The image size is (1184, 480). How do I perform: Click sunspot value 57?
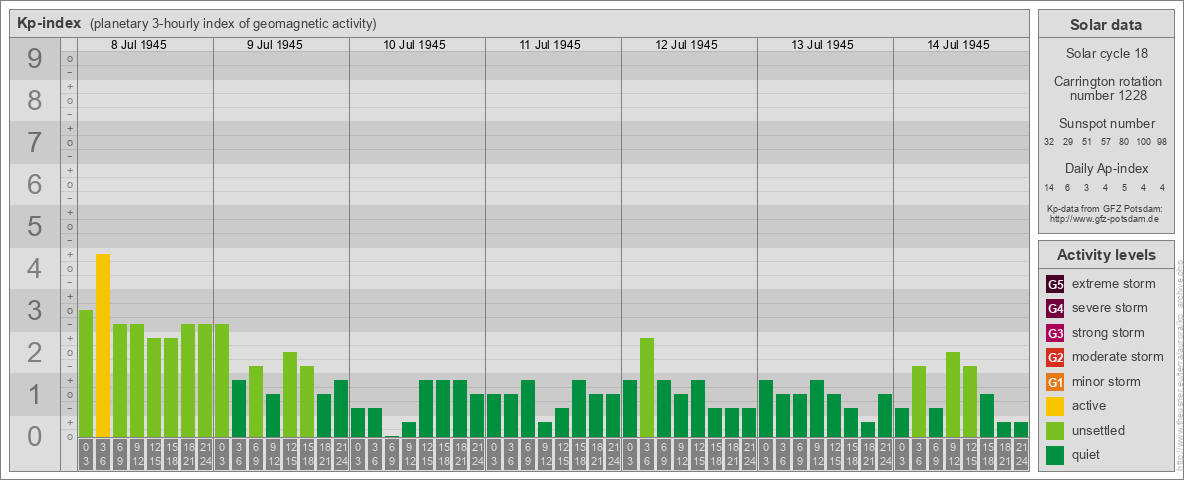click(1105, 142)
